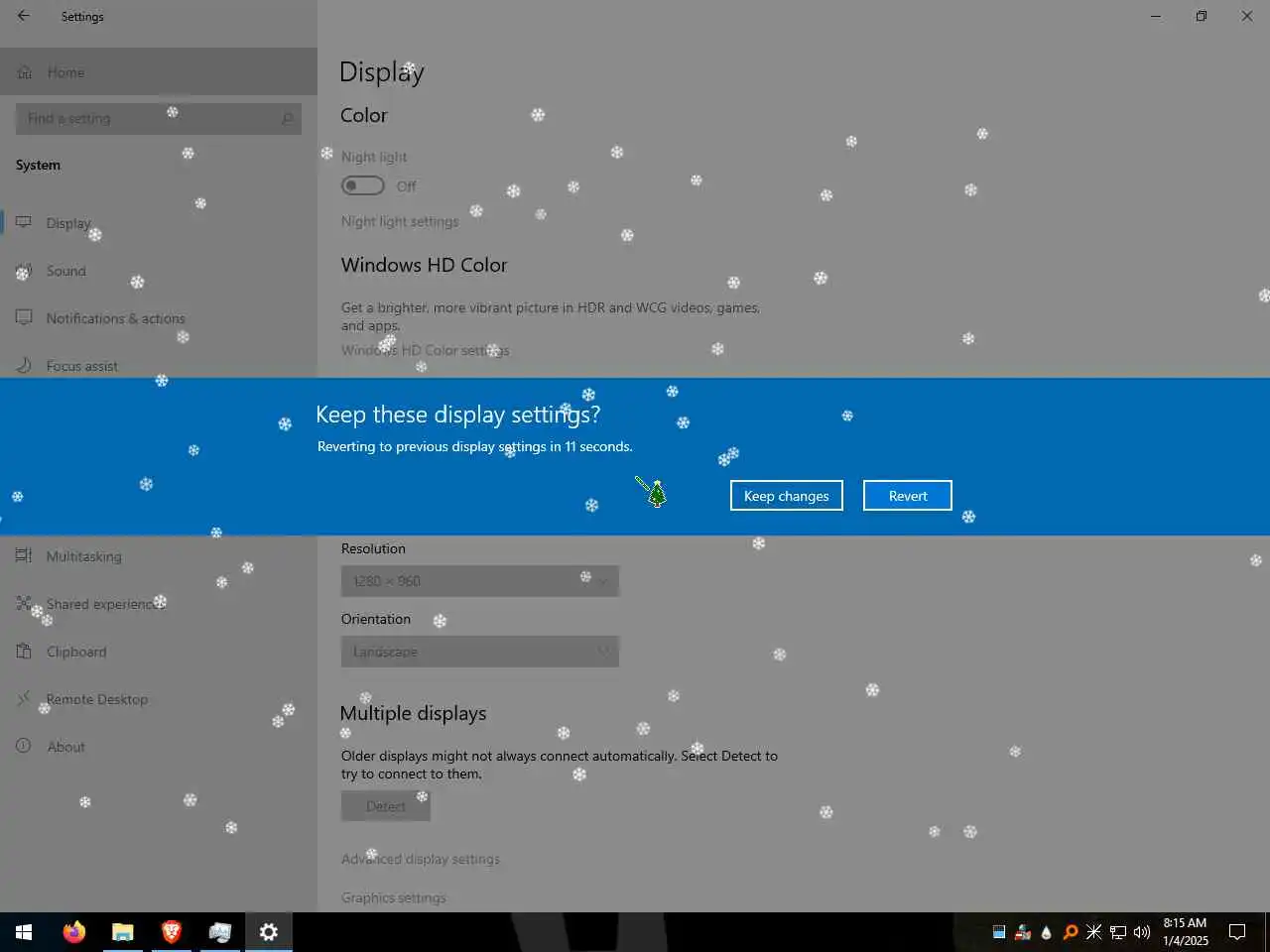Click the Keep changes button

(786, 496)
